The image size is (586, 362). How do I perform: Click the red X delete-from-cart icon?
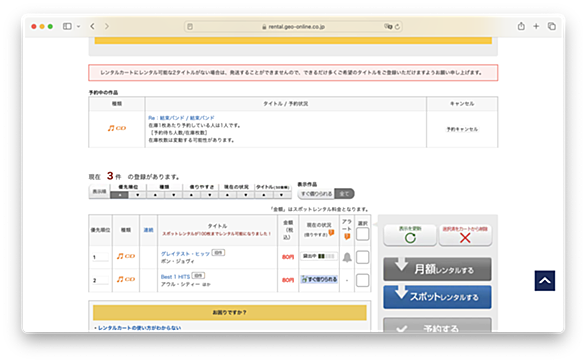click(x=465, y=238)
